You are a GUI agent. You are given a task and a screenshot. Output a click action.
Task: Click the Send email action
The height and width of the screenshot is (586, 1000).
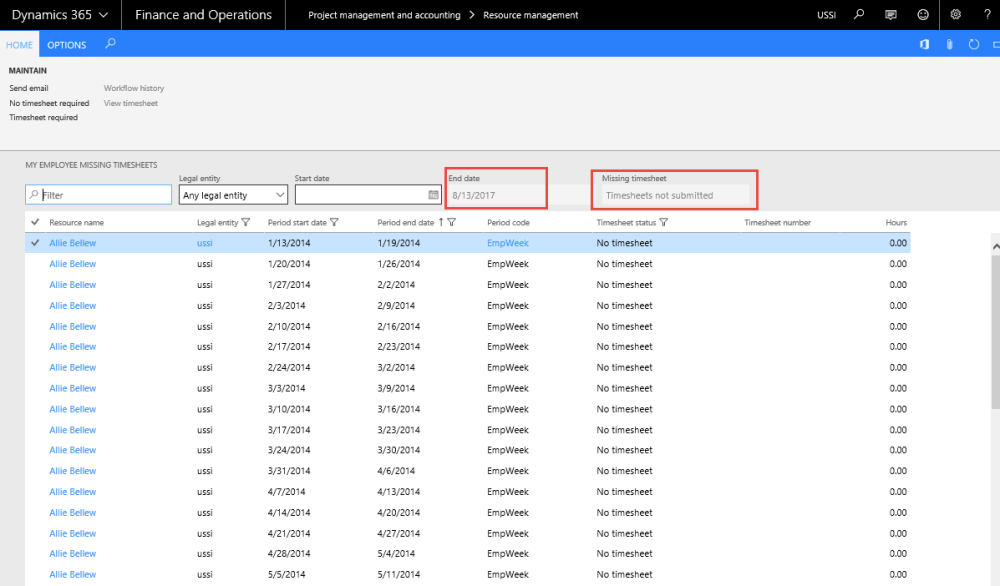29,88
